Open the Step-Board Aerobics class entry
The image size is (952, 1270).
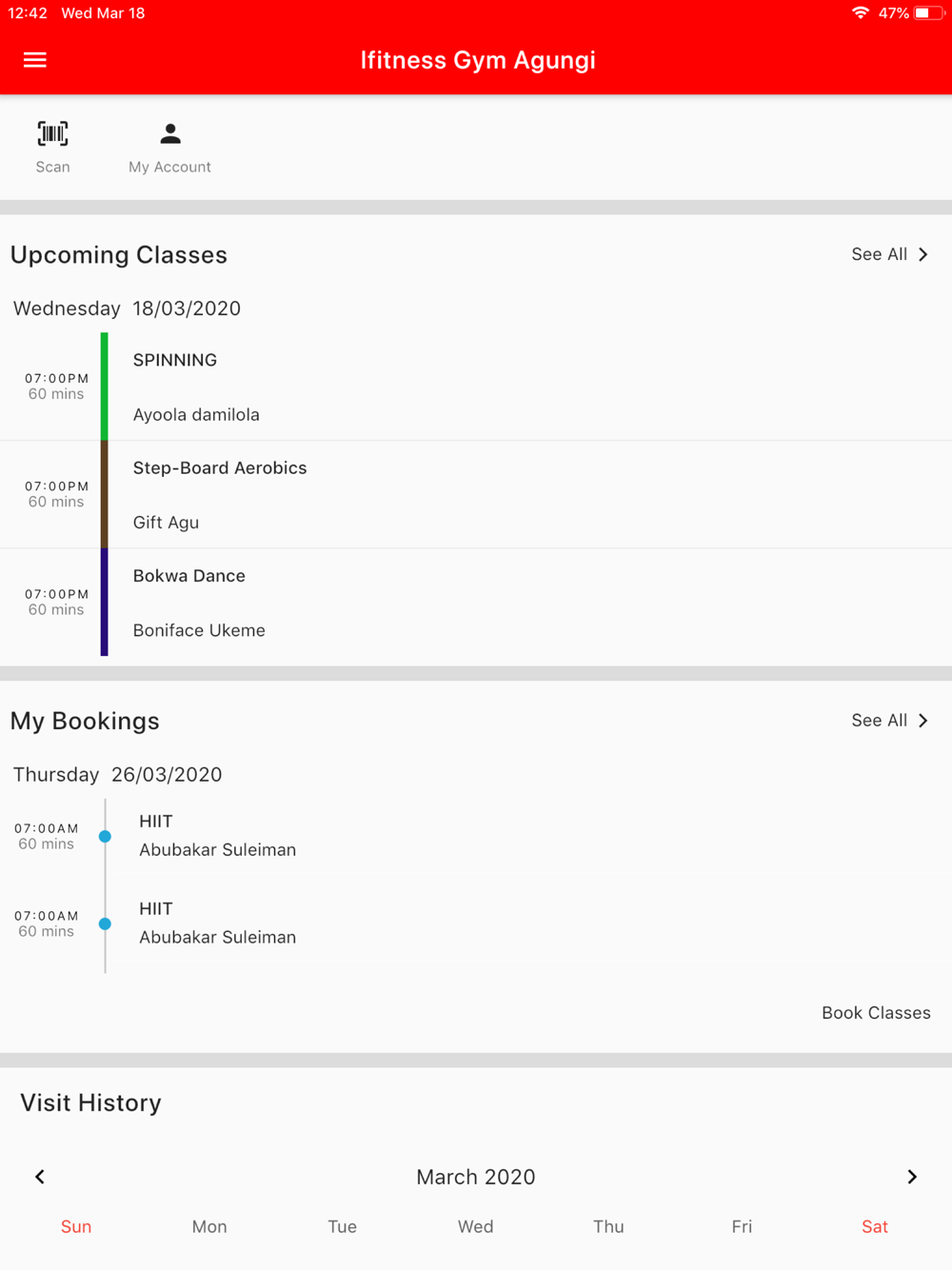pos(476,494)
